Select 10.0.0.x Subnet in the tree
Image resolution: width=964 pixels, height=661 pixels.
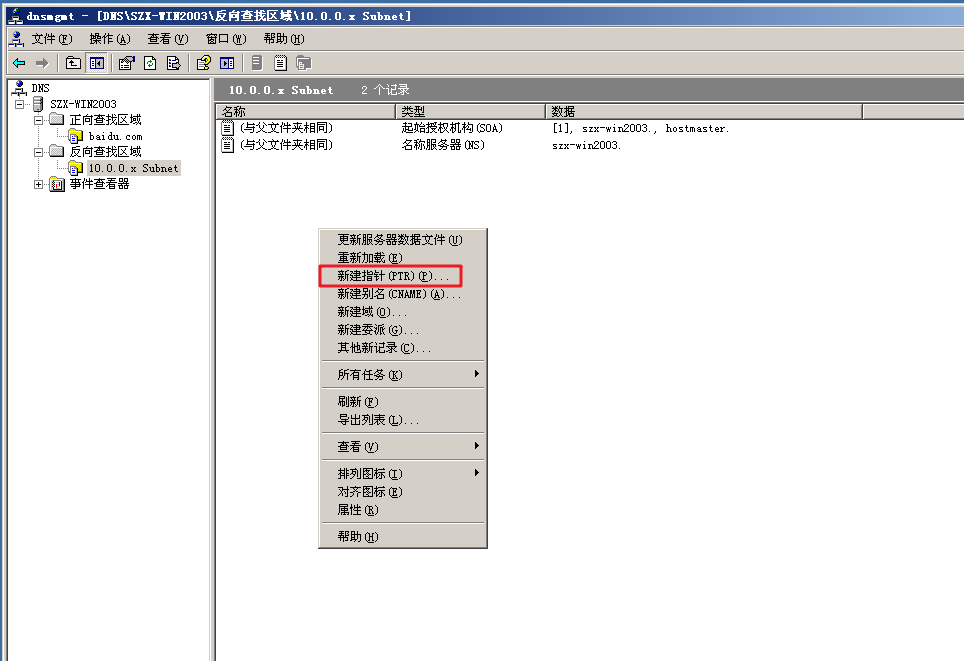[x=133, y=168]
